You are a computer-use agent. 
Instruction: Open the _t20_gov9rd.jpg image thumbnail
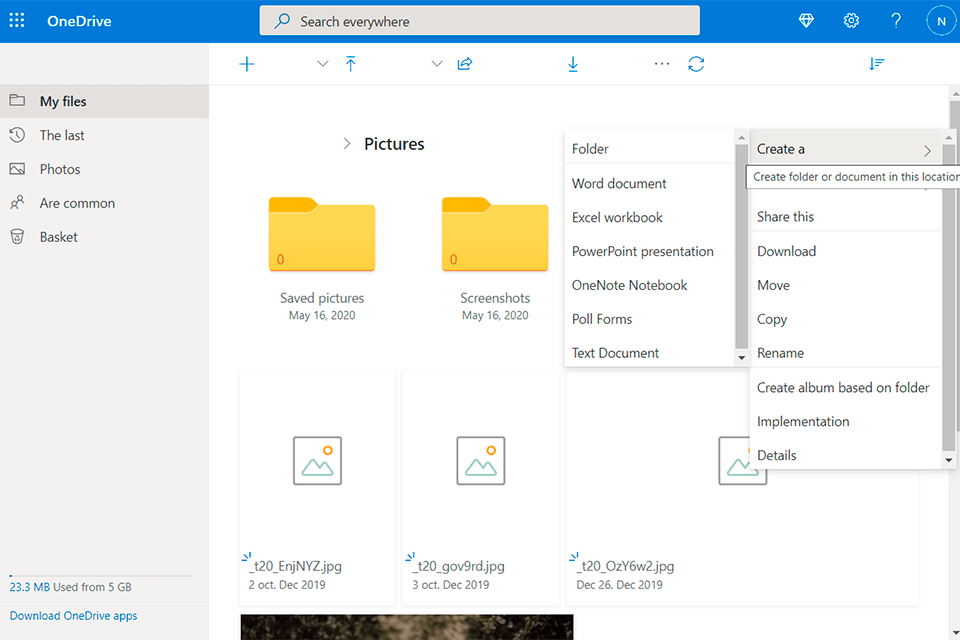pyautogui.click(x=481, y=461)
